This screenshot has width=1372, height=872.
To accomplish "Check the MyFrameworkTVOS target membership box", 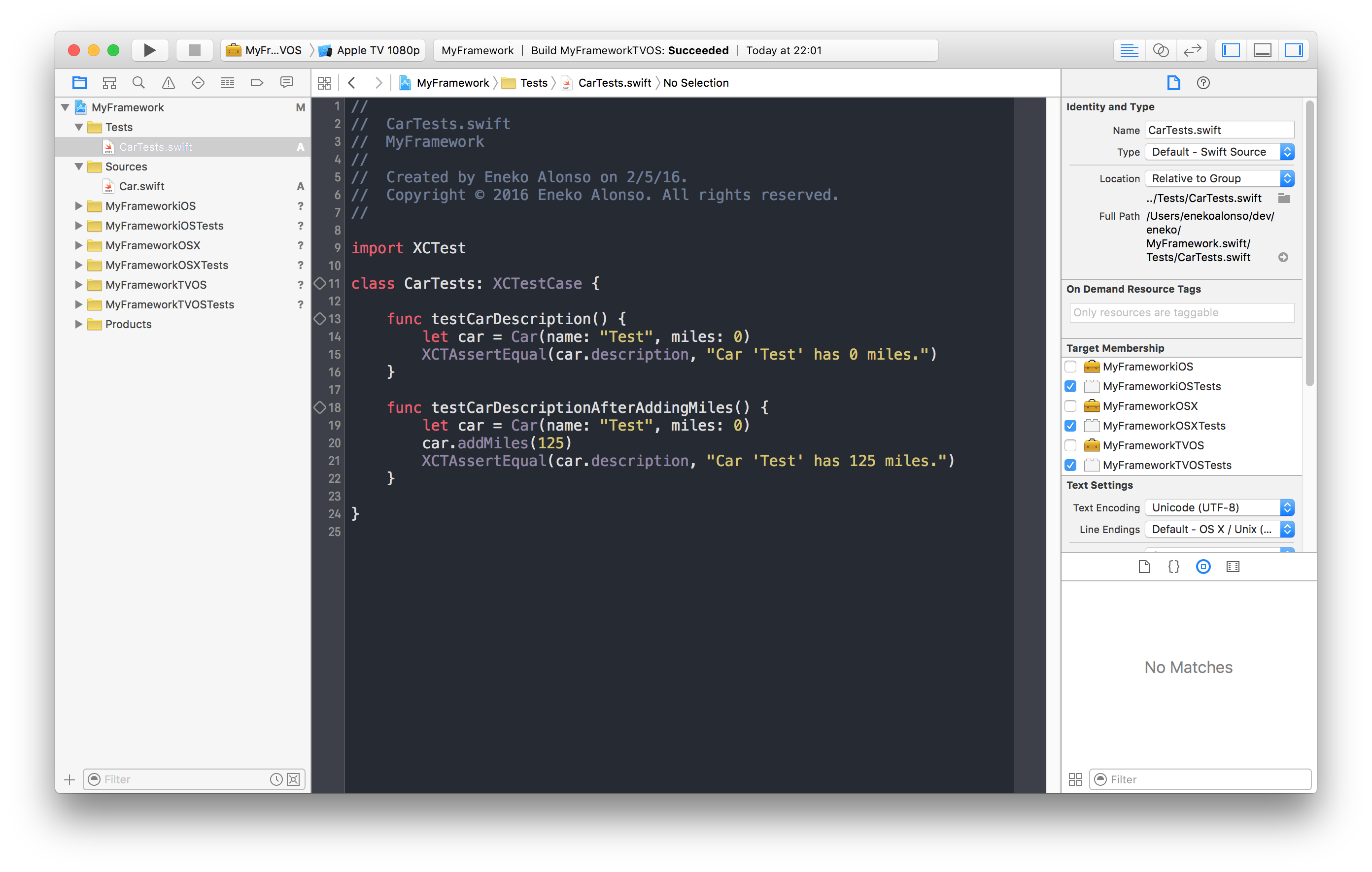I will [x=1070, y=445].
